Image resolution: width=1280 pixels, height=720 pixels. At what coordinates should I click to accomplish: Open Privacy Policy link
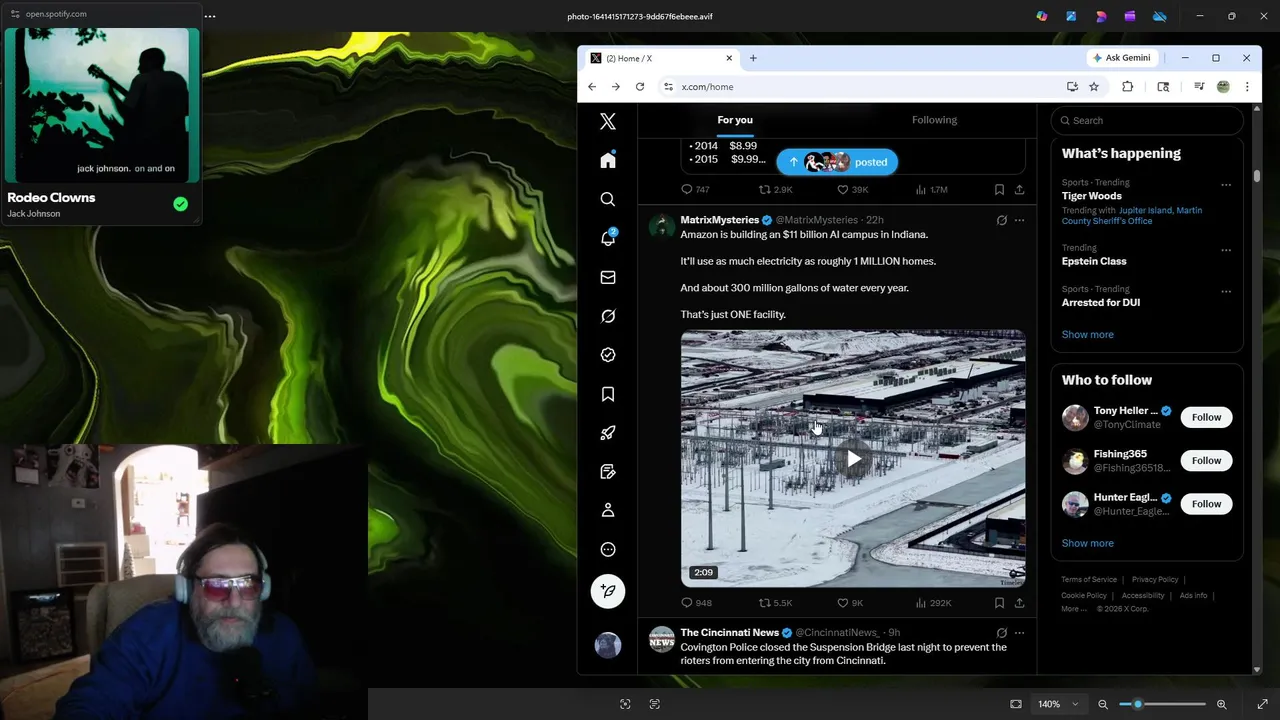click(x=1155, y=580)
